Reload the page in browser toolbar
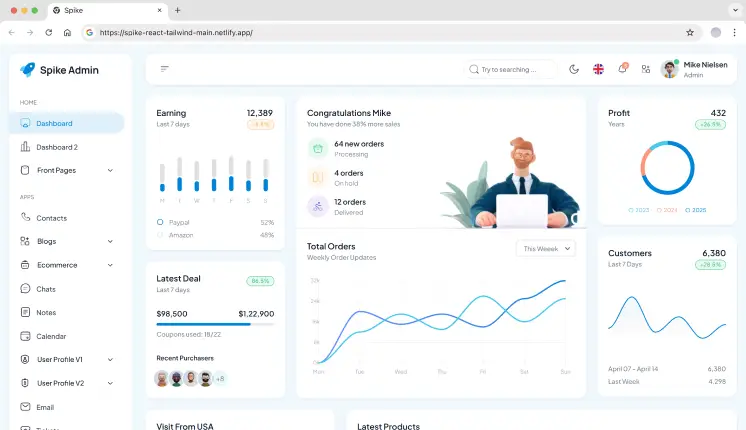The image size is (746, 430). tap(49, 32)
